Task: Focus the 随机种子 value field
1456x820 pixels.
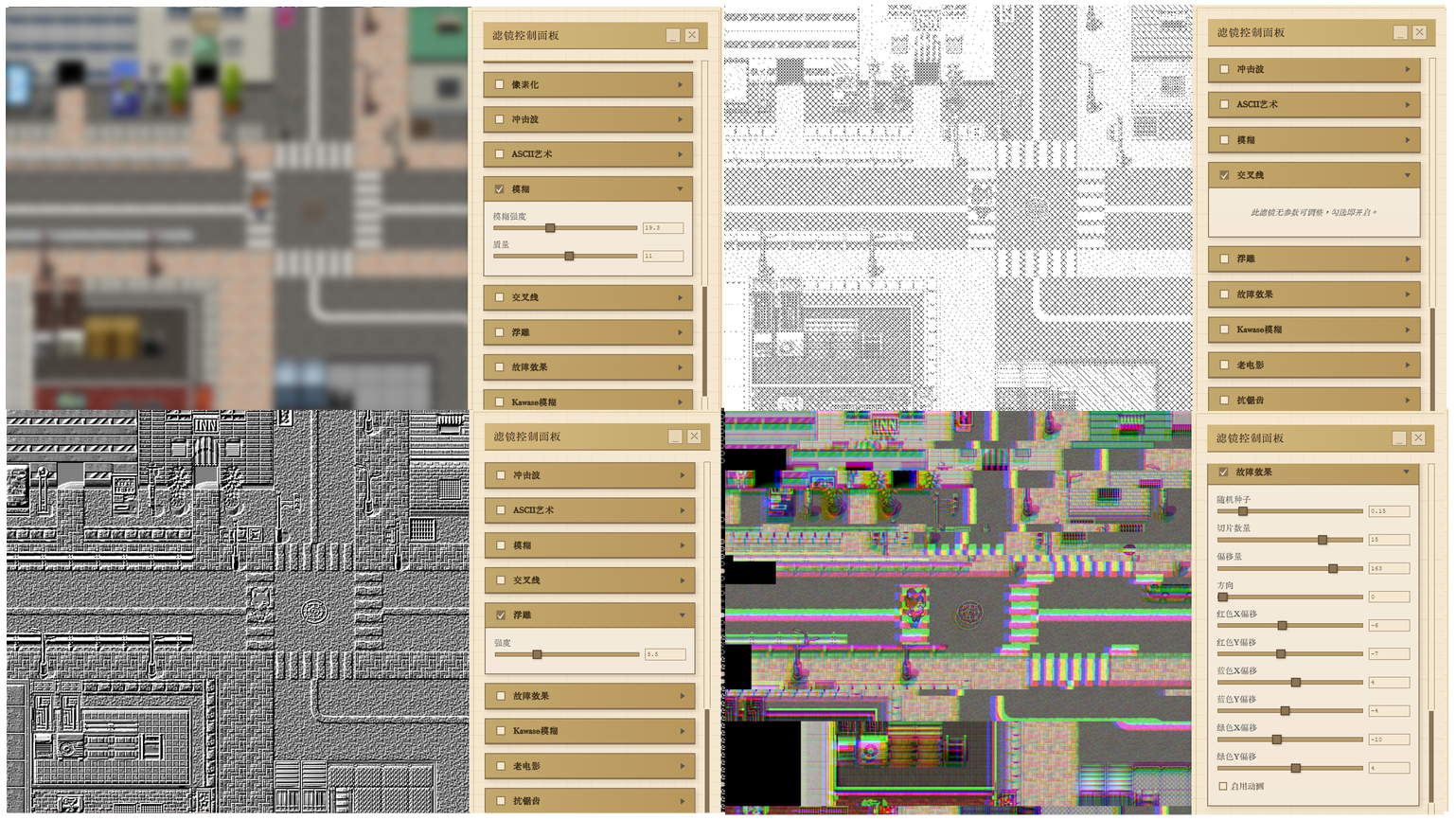Action: pos(1389,511)
